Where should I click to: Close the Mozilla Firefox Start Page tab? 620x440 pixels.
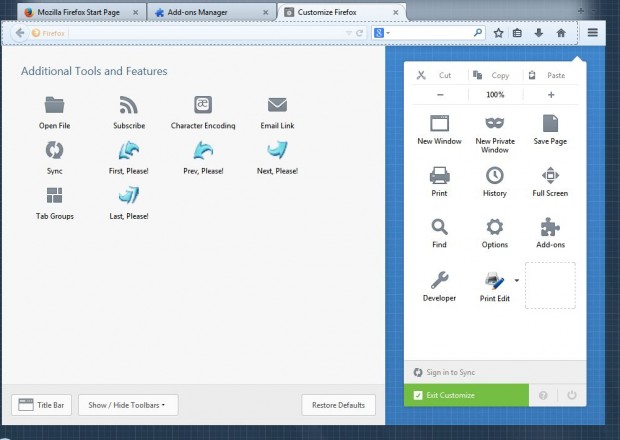pyautogui.click(x=136, y=13)
